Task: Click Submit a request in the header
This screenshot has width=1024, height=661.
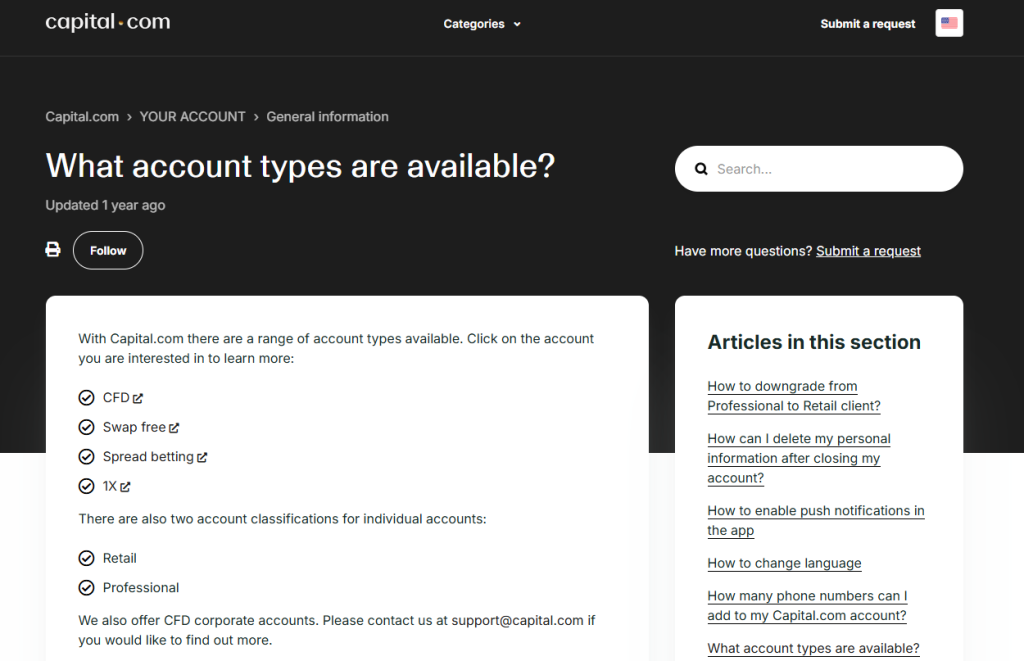Action: pyautogui.click(x=867, y=24)
